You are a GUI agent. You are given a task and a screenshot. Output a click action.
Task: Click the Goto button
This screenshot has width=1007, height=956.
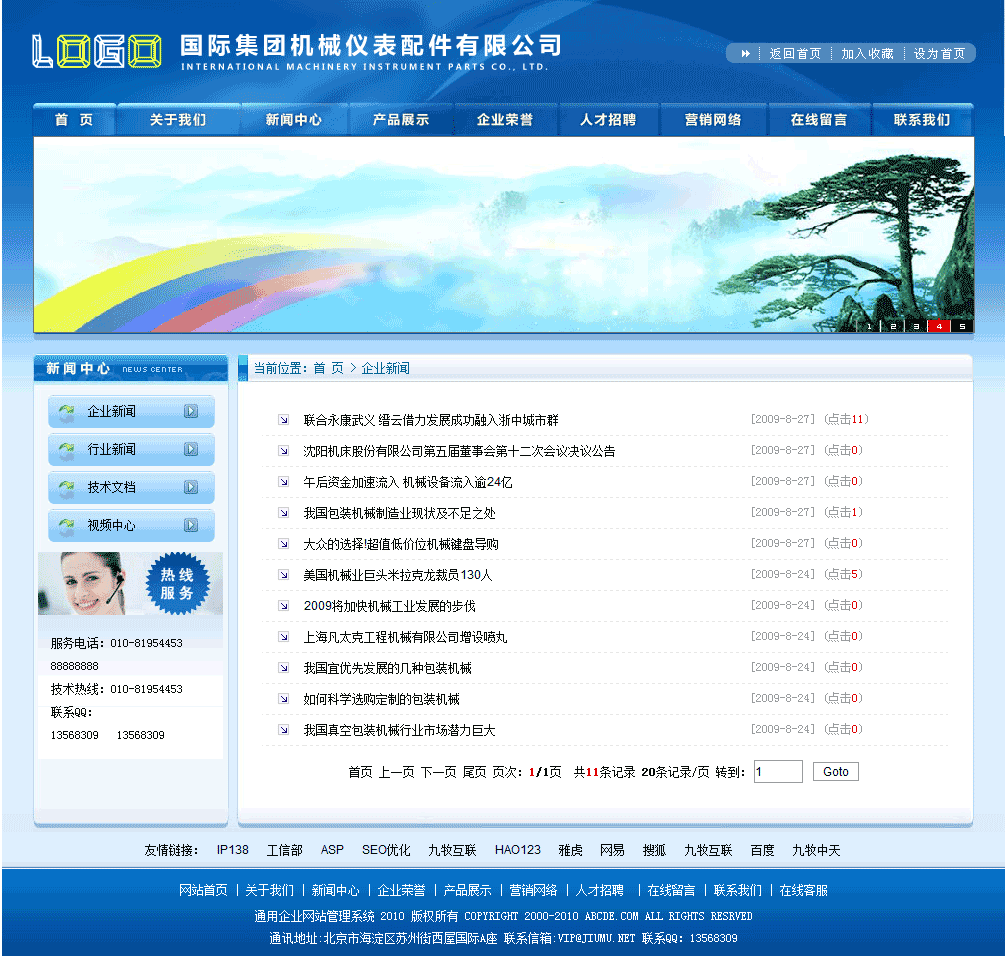(x=836, y=771)
